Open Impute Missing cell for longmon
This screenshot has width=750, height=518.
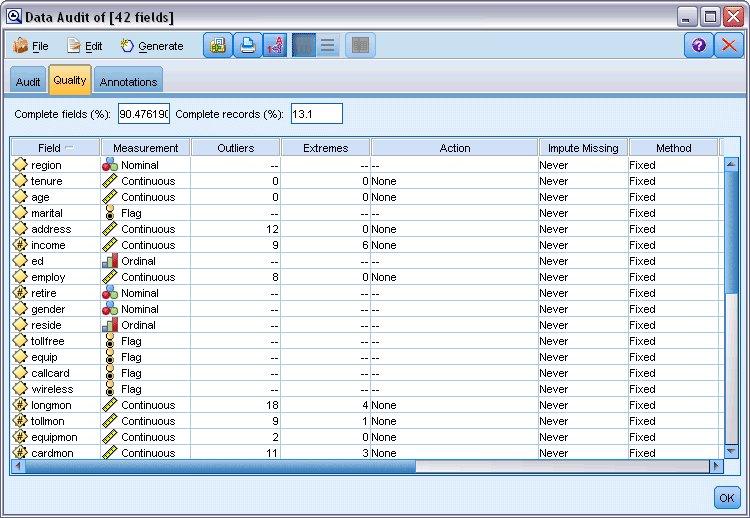click(x=583, y=405)
